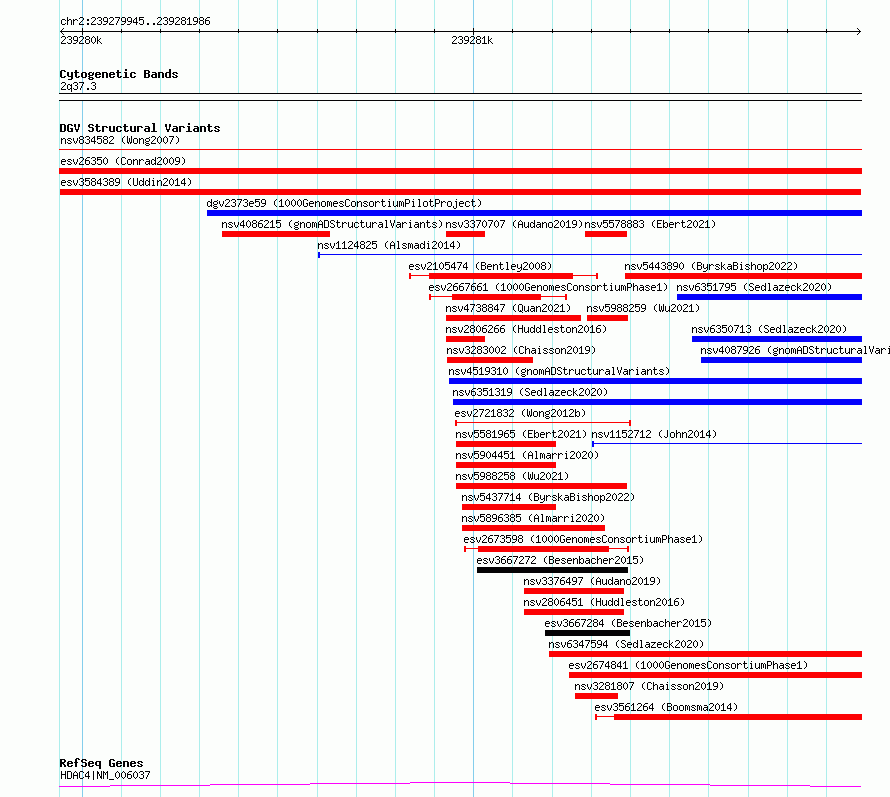This screenshot has height=797, width=890.
Task: Click the RefSeq Genes track title
Action: pyautogui.click(x=101, y=763)
